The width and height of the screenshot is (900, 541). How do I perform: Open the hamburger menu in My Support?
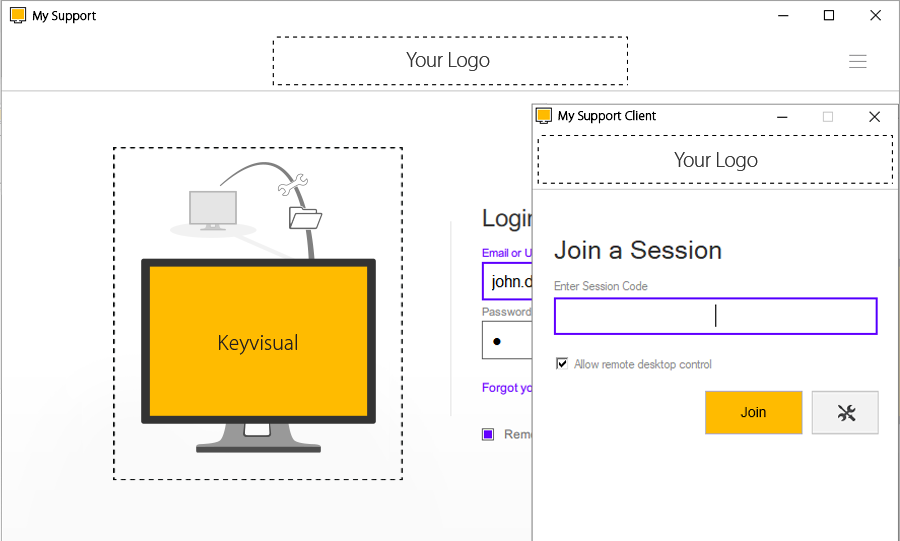(857, 61)
